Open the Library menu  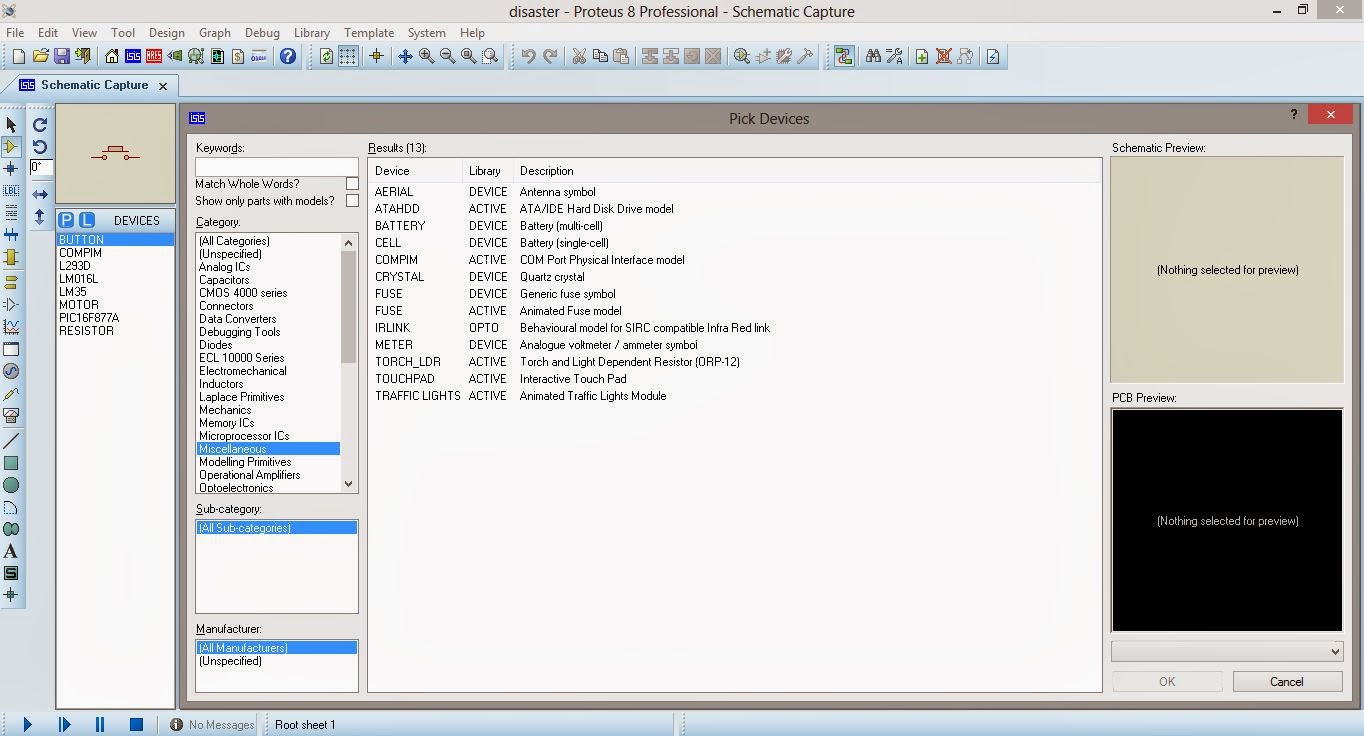click(312, 32)
